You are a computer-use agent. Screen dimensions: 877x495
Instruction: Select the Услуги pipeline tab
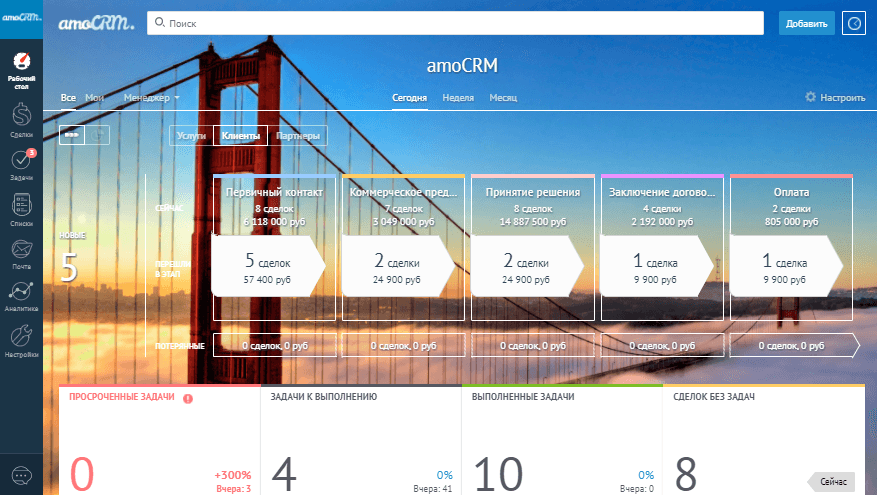[191, 135]
